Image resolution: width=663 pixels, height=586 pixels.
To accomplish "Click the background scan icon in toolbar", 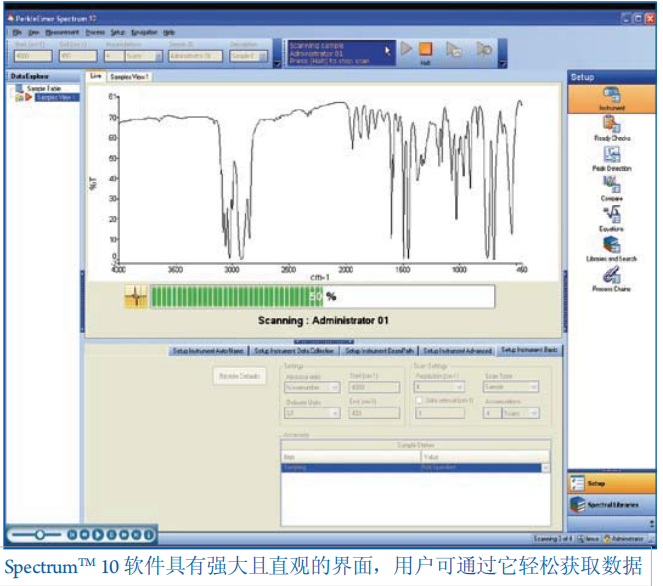I will [454, 50].
